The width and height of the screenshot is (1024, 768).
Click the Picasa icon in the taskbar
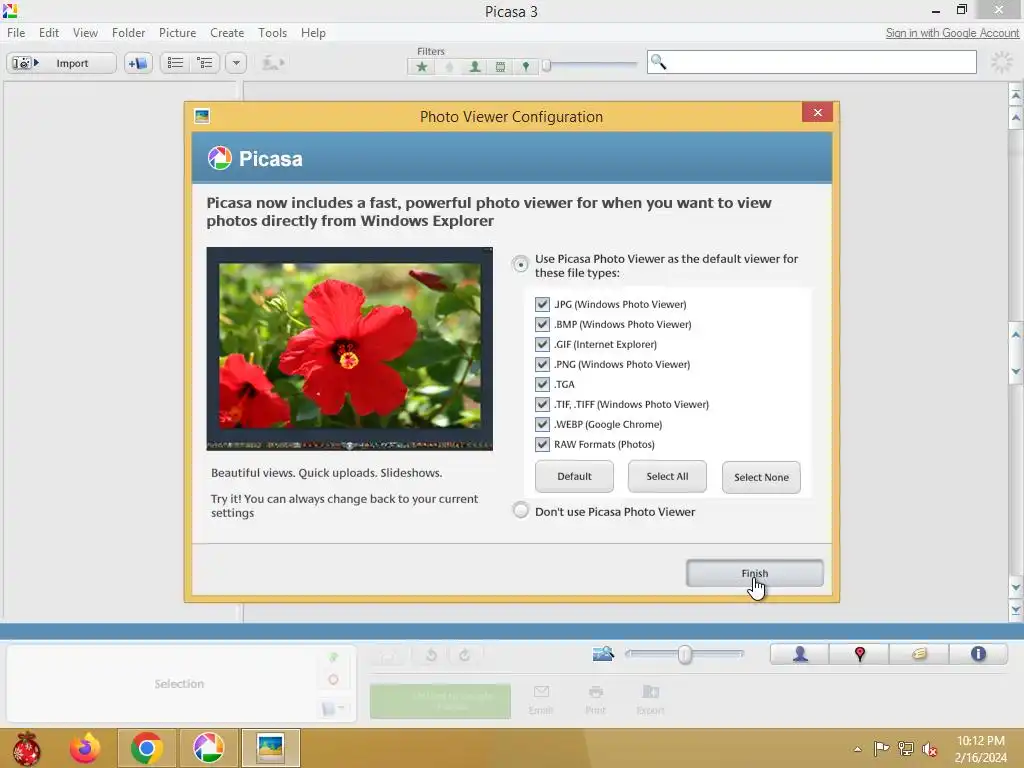[208, 748]
